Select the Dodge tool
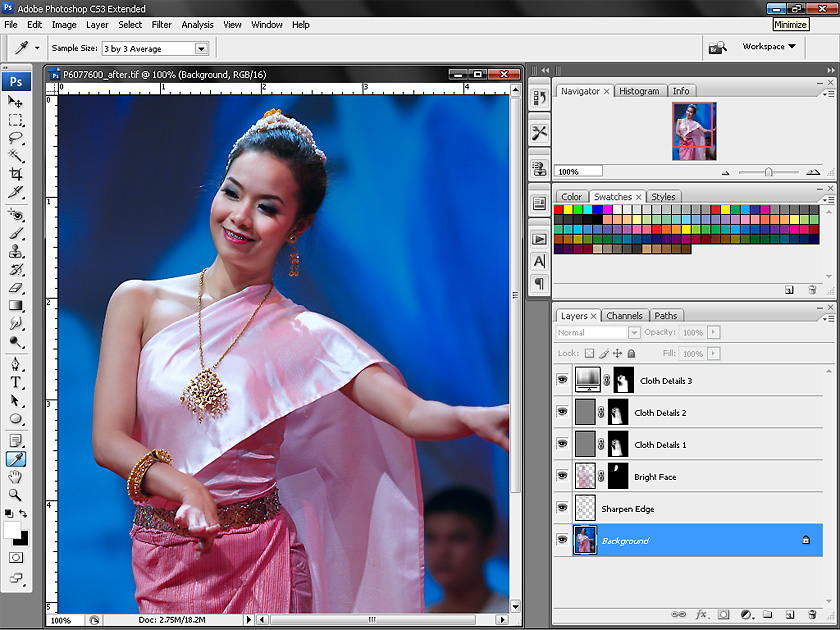 (x=16, y=341)
